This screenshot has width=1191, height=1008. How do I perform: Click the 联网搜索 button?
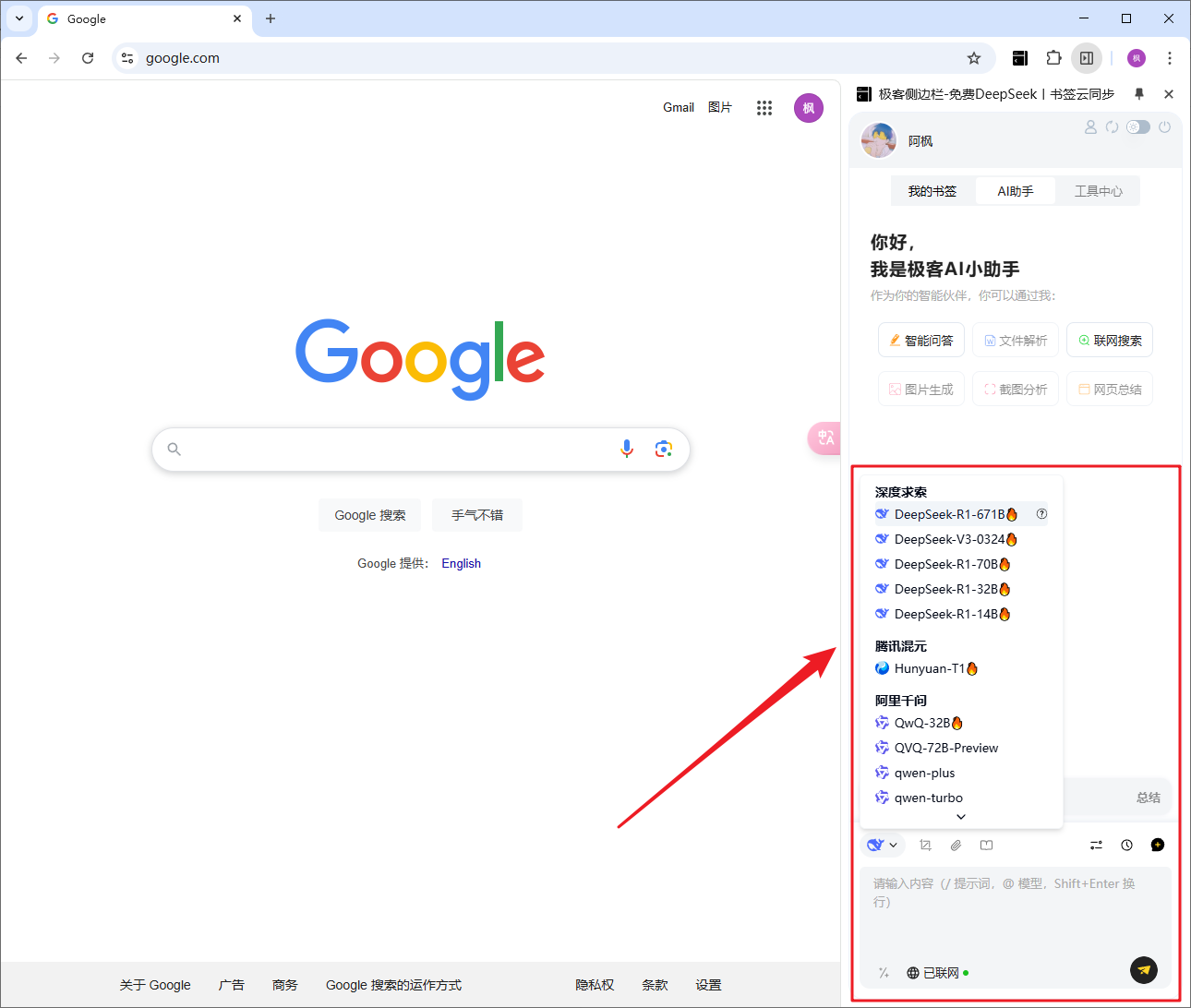[x=1110, y=340]
